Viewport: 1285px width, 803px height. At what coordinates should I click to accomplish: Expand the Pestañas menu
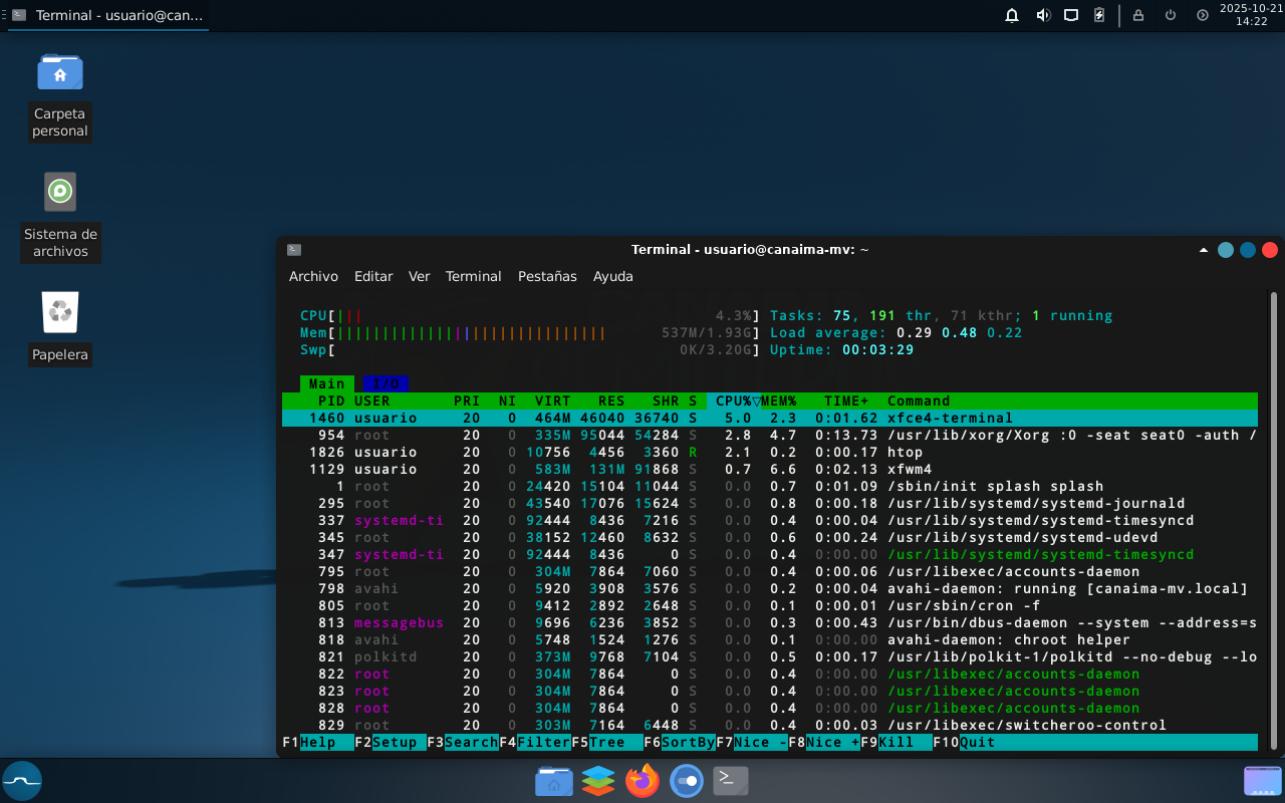[547, 276]
